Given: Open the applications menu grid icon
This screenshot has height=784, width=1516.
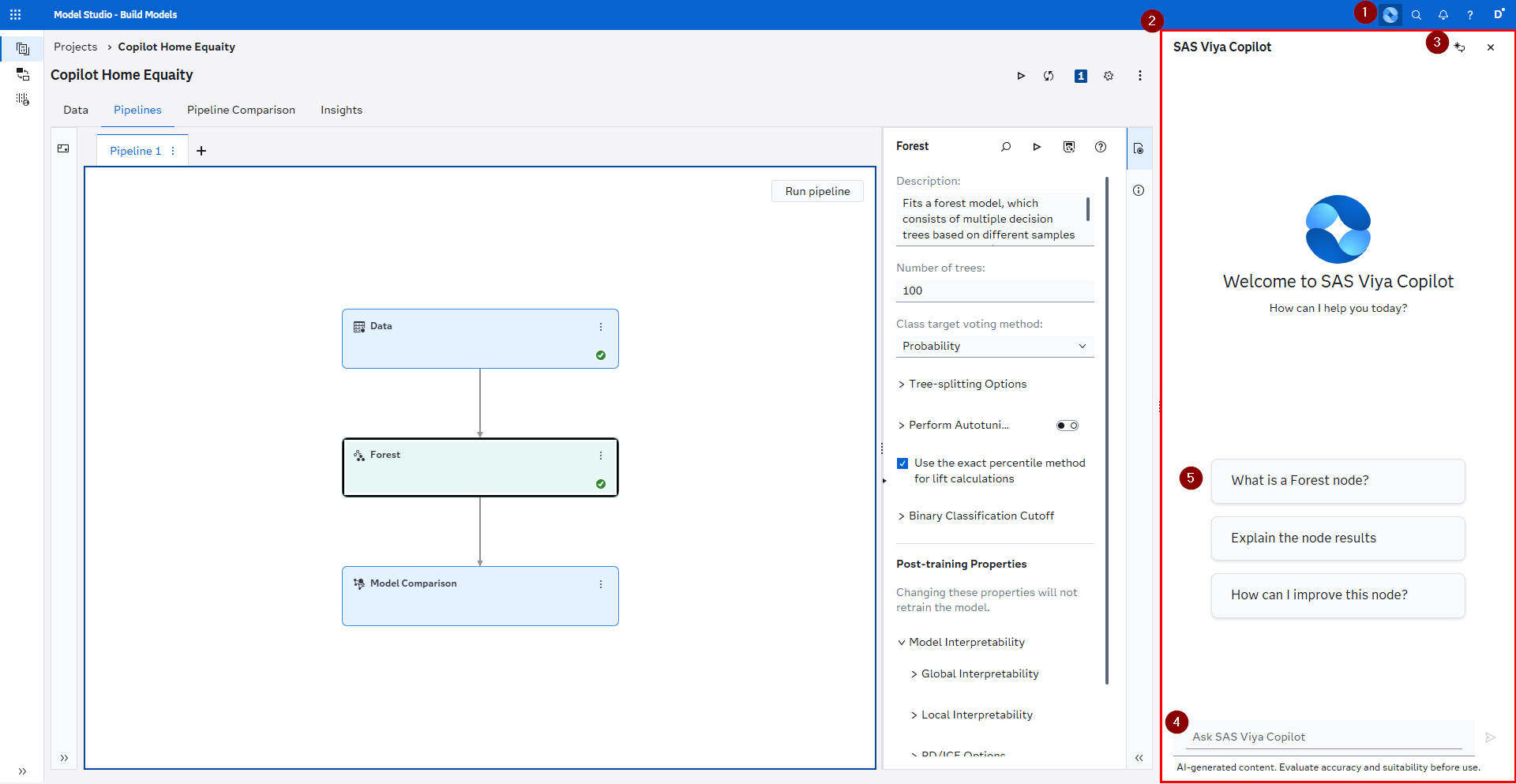Looking at the screenshot, I should [x=15, y=15].
